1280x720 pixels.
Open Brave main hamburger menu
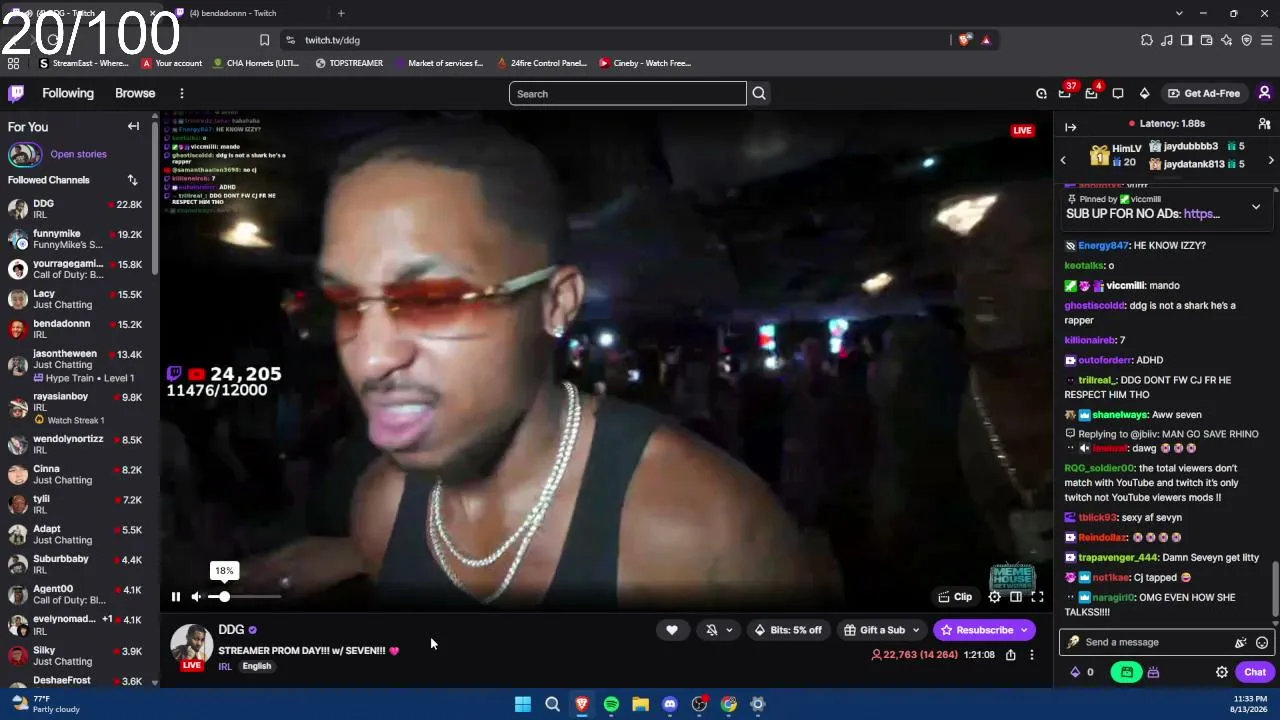pyautogui.click(x=1267, y=40)
